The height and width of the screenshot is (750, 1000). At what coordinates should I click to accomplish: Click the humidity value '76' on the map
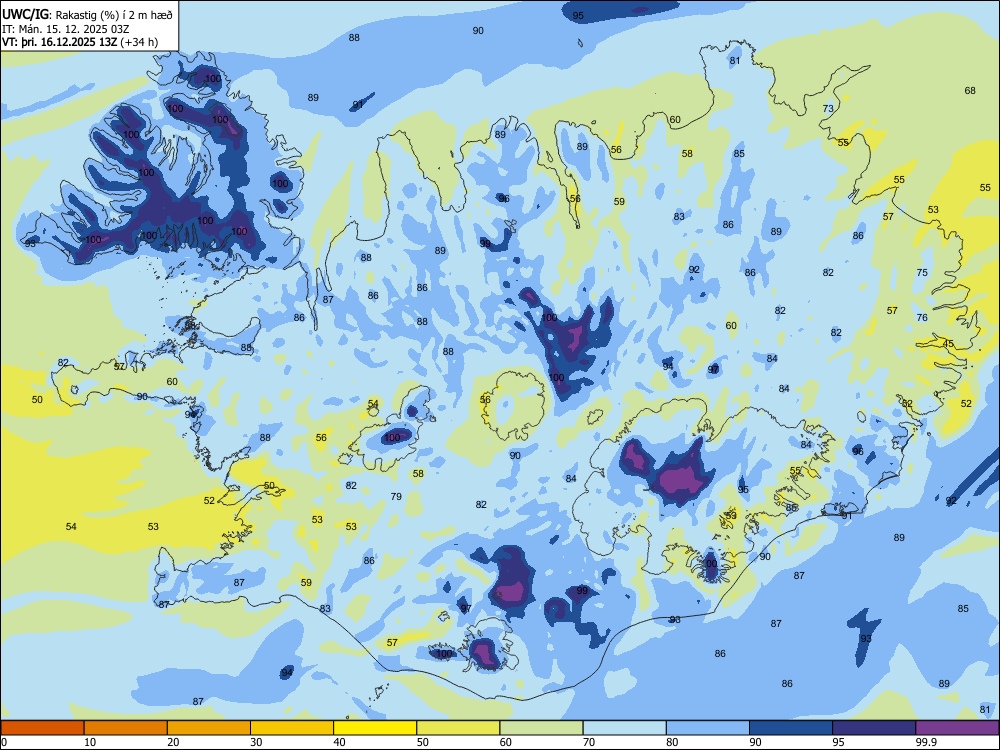coord(922,317)
